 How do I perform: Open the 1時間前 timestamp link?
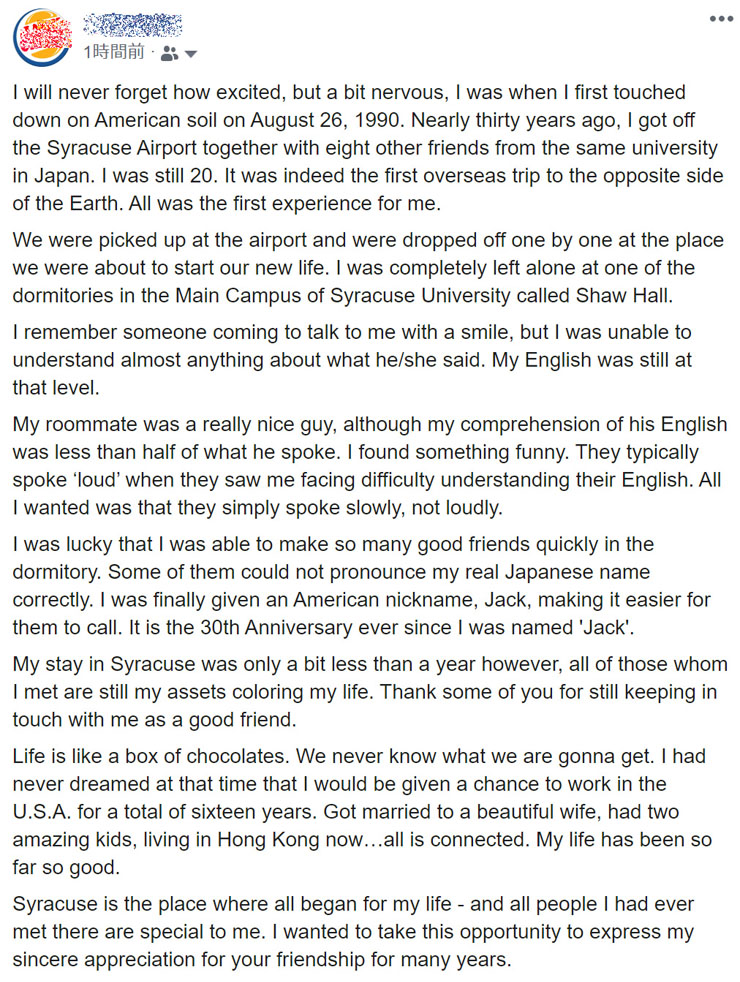(x=114, y=53)
